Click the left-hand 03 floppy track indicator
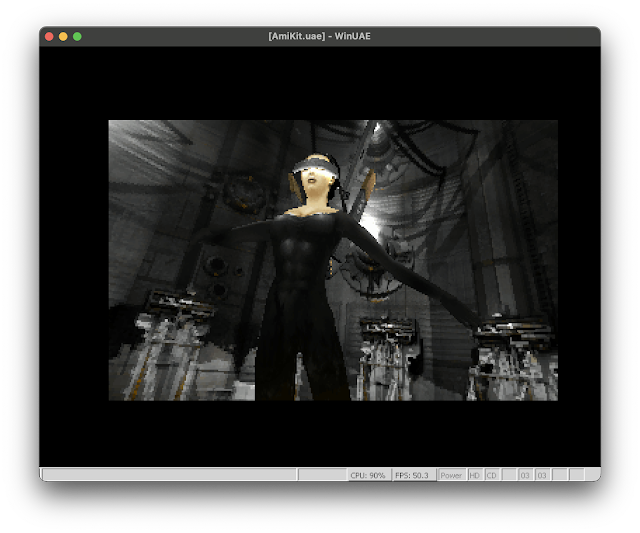Screen dimensions: 640x533 click(525, 475)
